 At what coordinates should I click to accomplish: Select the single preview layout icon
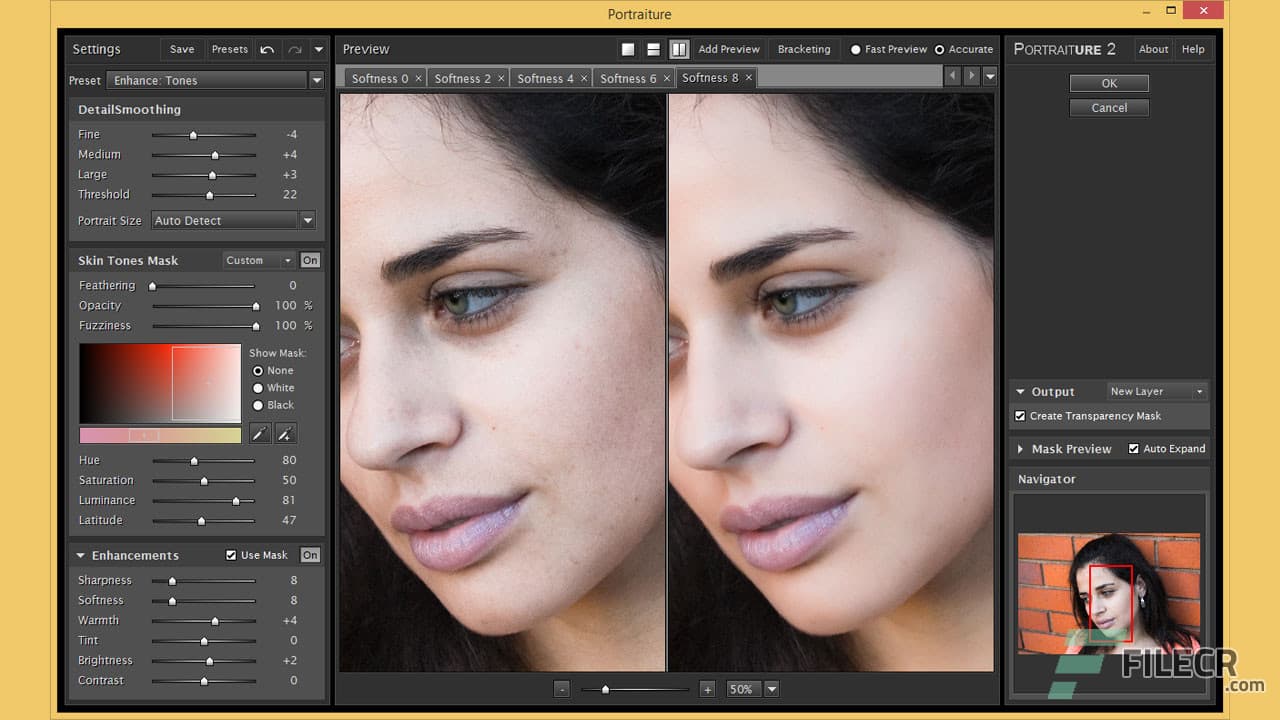click(x=627, y=49)
